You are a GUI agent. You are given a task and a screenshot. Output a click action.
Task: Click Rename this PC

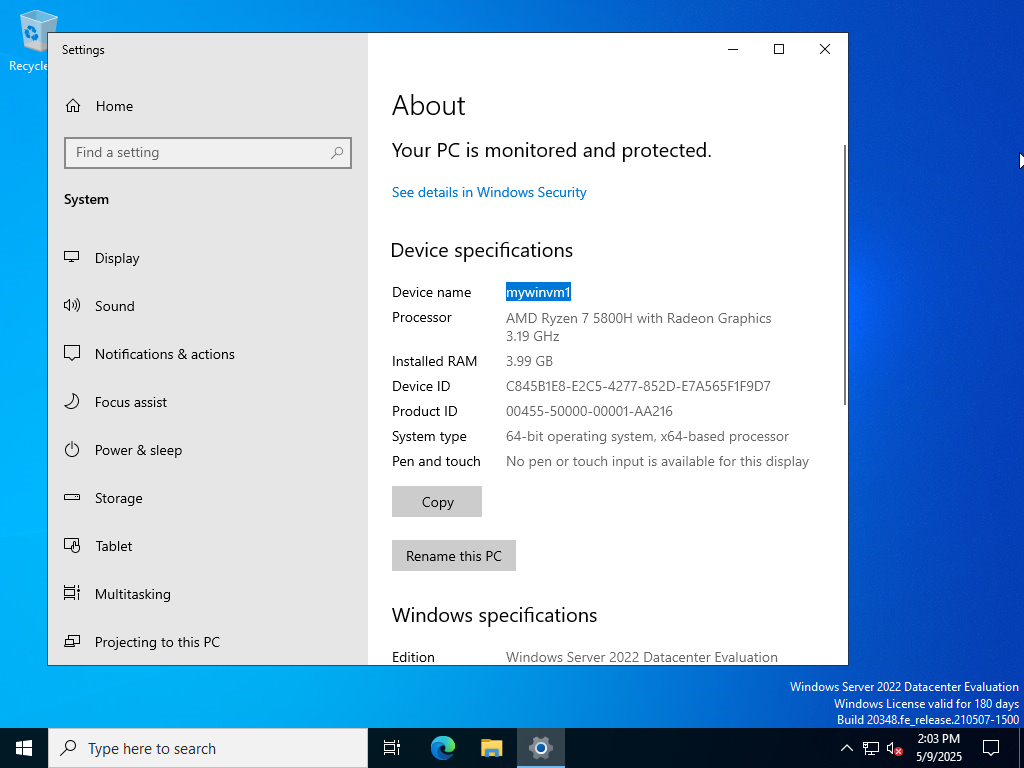point(453,555)
